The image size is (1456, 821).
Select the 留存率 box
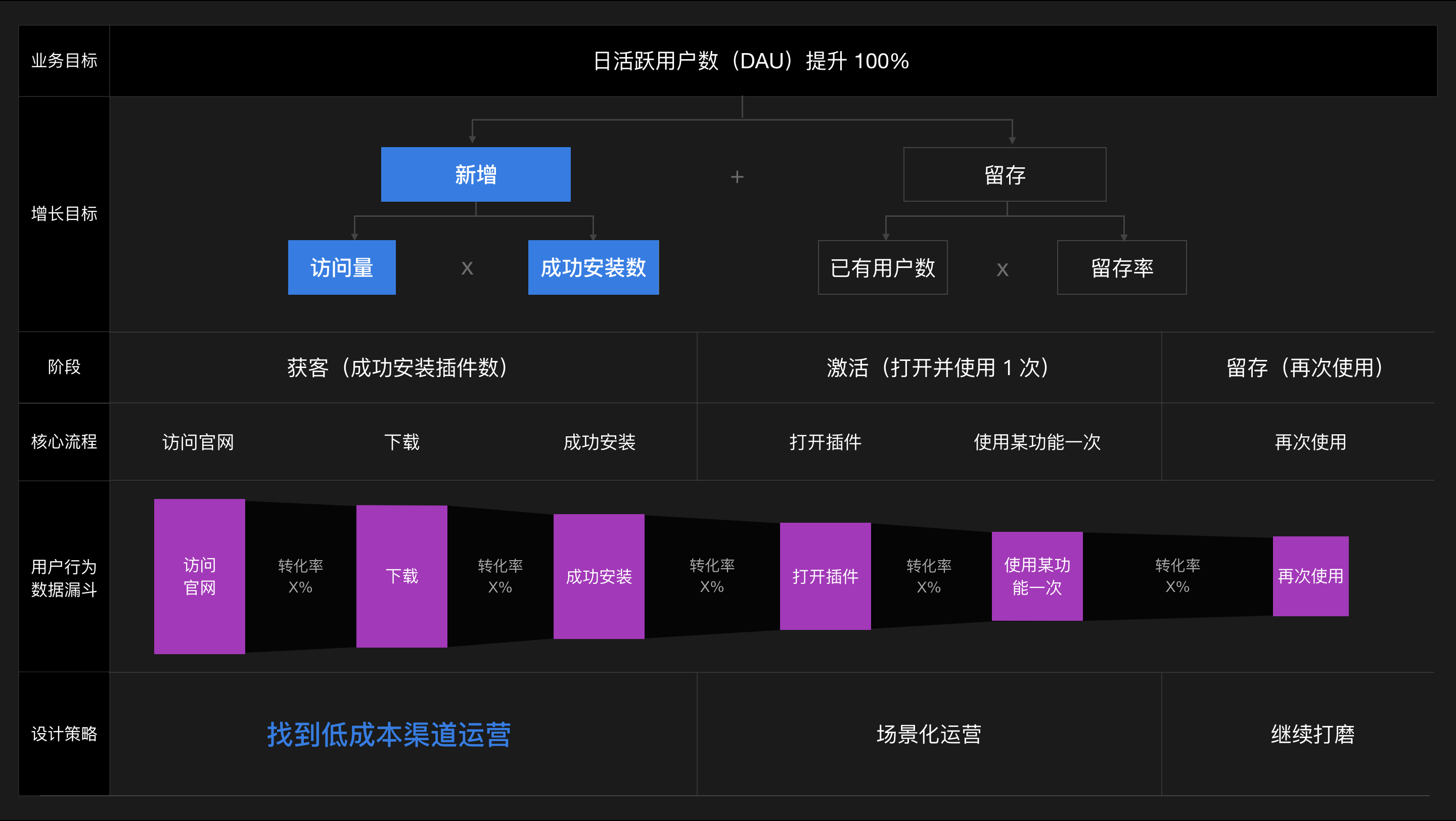coord(1121,267)
